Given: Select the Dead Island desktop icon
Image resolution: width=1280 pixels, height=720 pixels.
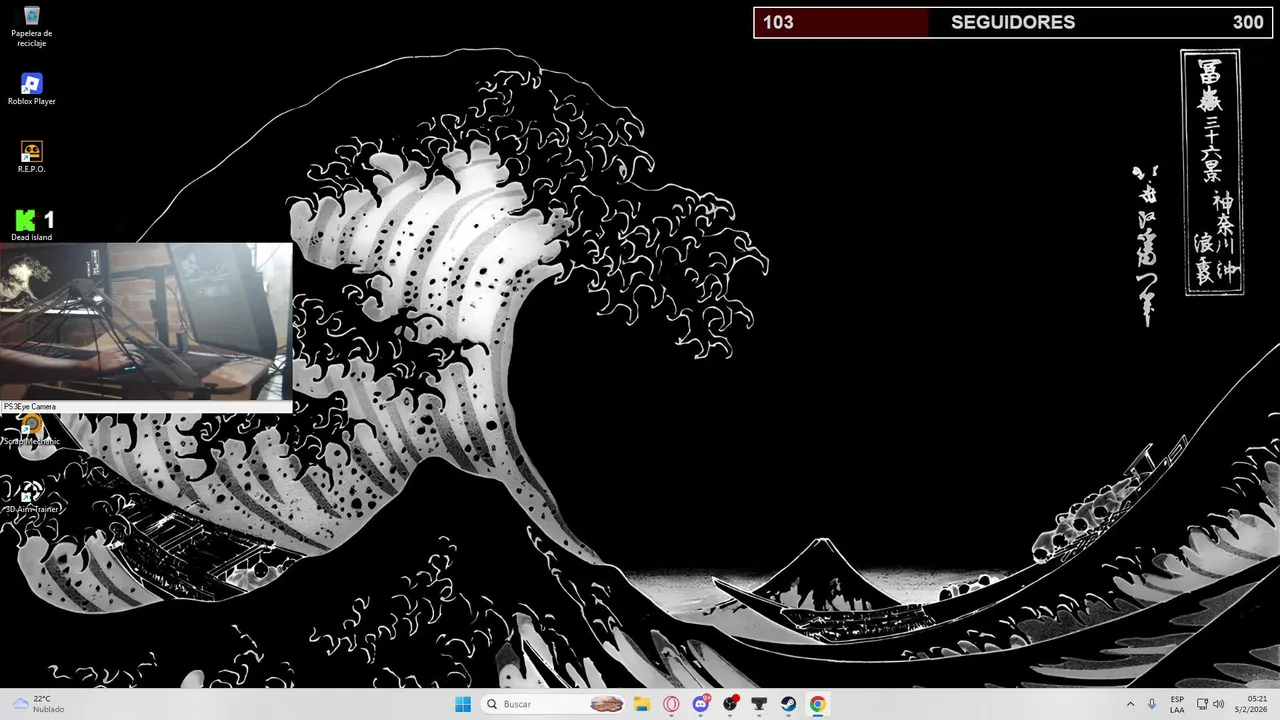Looking at the screenshot, I should pyautogui.click(x=31, y=225).
